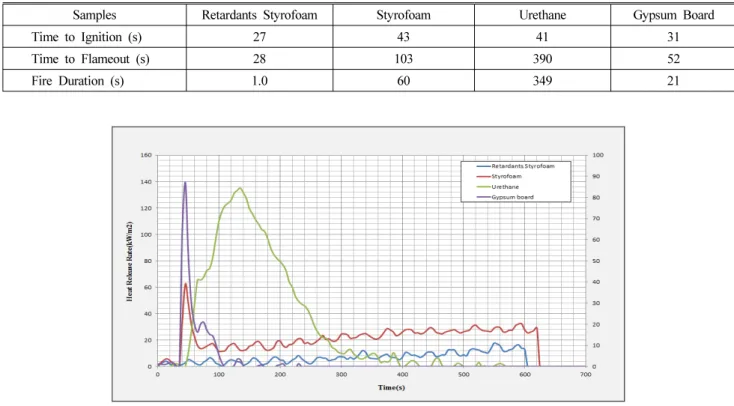Select the 'Time to Ignition (s)' row label
The width and height of the screenshot is (734, 406).
coord(87,37)
